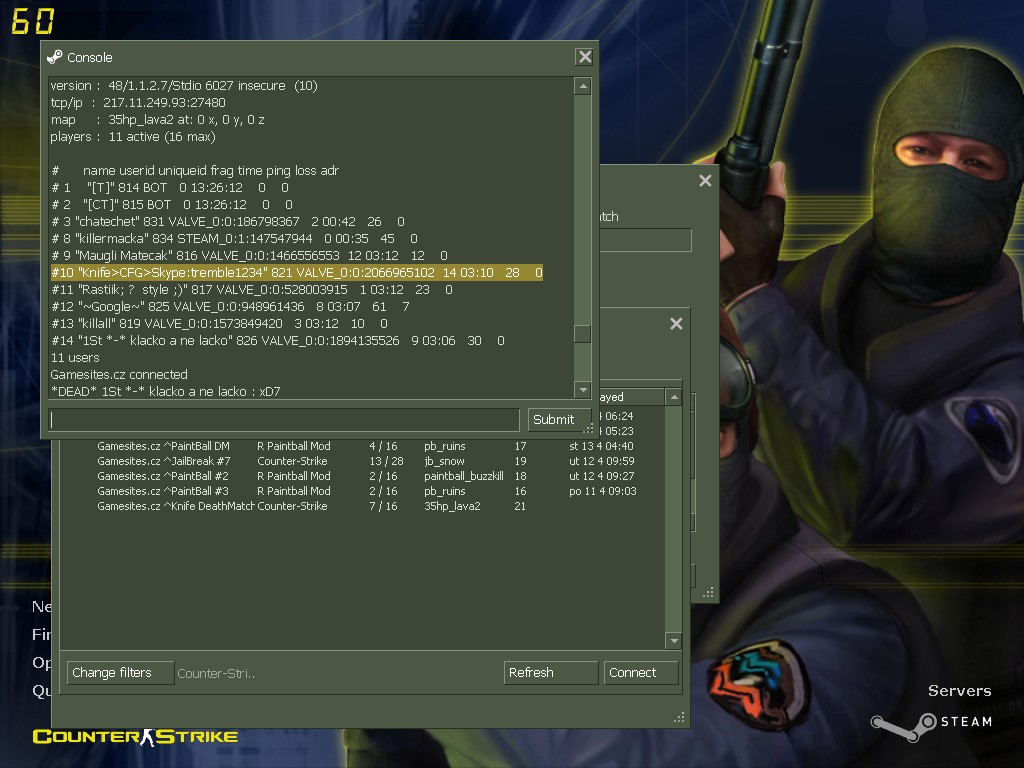Click the killermacka player line
Screen dimensions: 1024x768
point(234,238)
